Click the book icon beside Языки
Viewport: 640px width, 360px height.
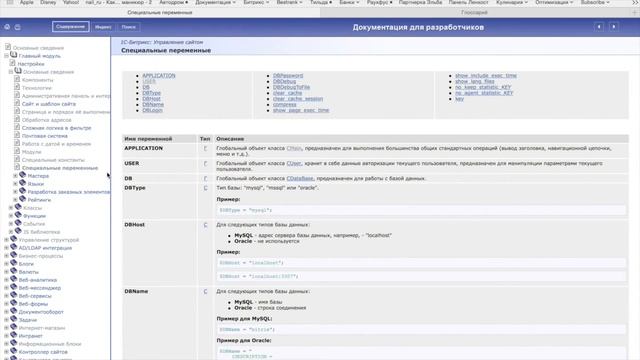coord(22,183)
